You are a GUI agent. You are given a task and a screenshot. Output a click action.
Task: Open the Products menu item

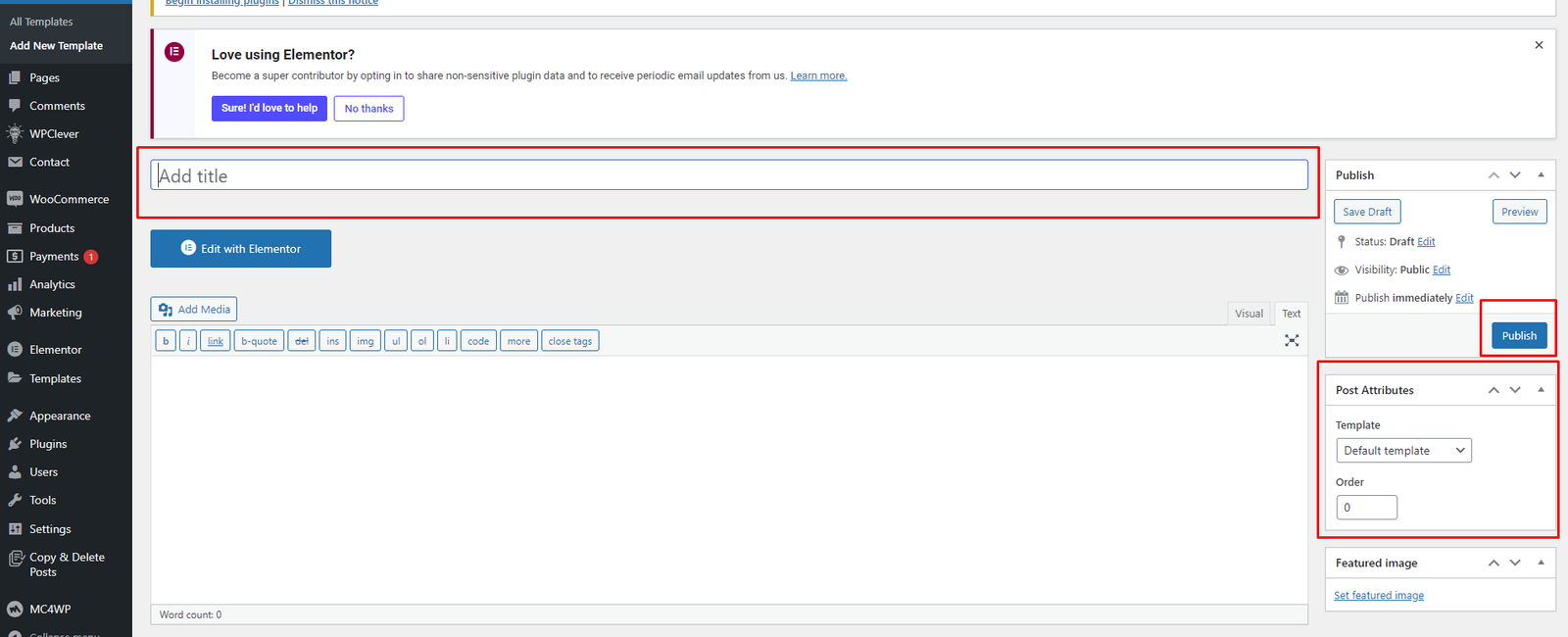(x=52, y=228)
